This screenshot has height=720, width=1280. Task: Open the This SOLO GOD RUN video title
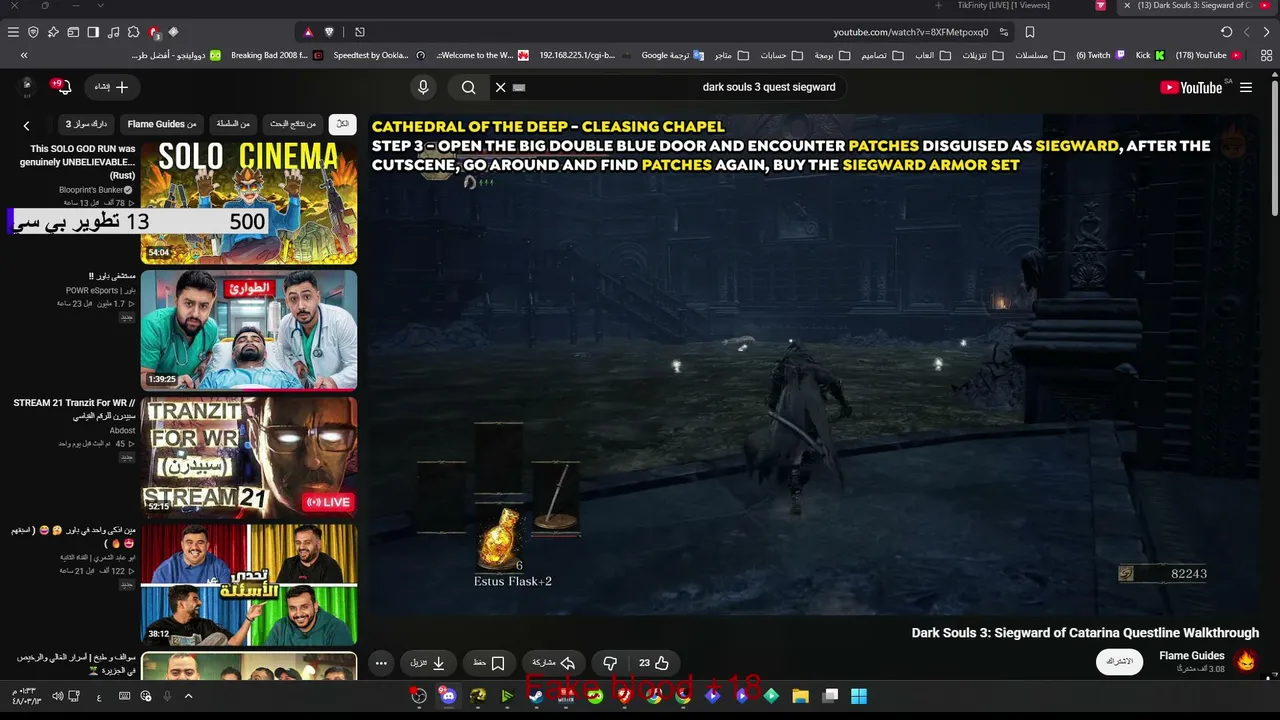[77, 162]
